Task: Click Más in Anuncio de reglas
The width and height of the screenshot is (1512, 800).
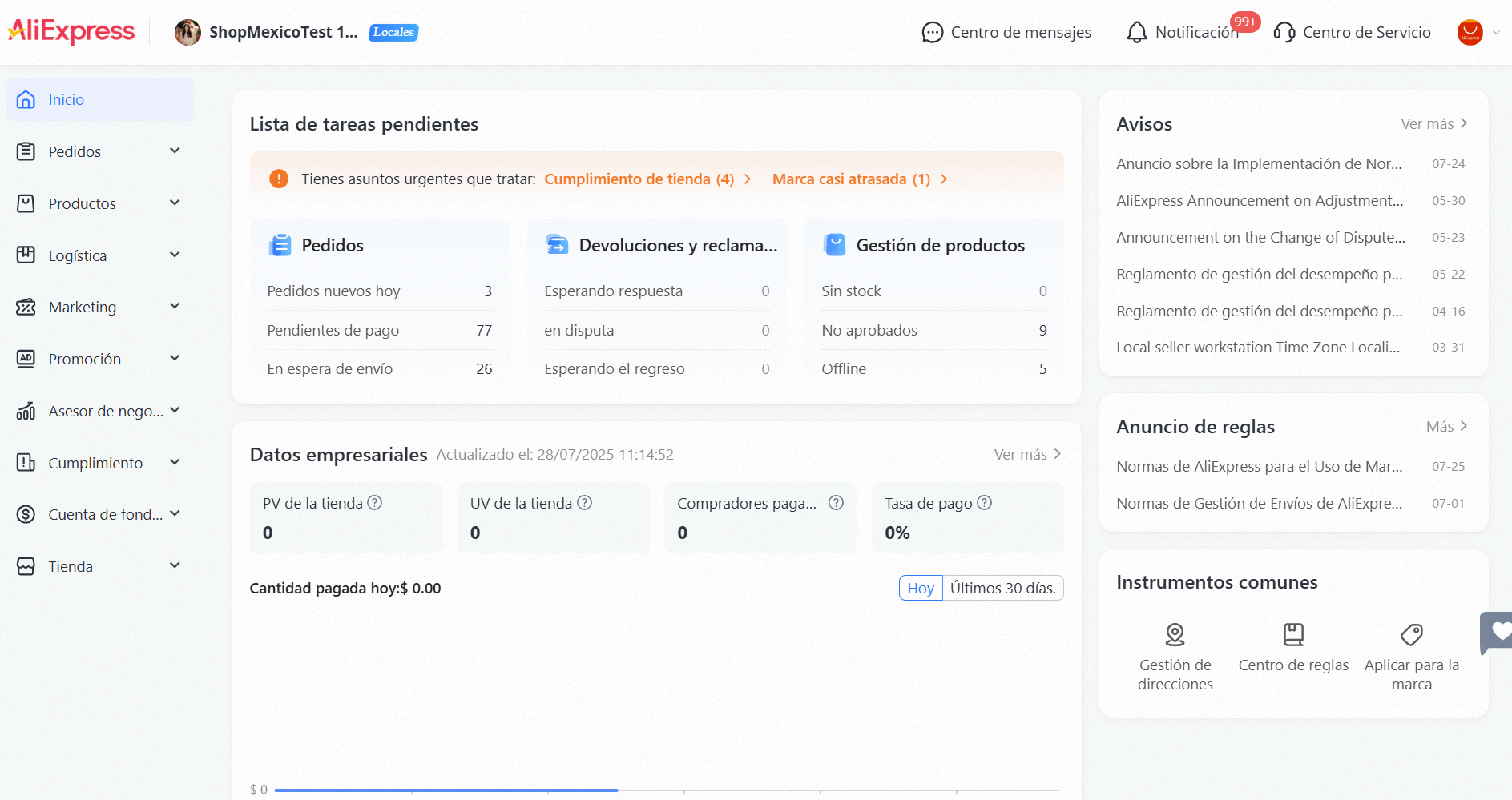Action: (x=1447, y=426)
